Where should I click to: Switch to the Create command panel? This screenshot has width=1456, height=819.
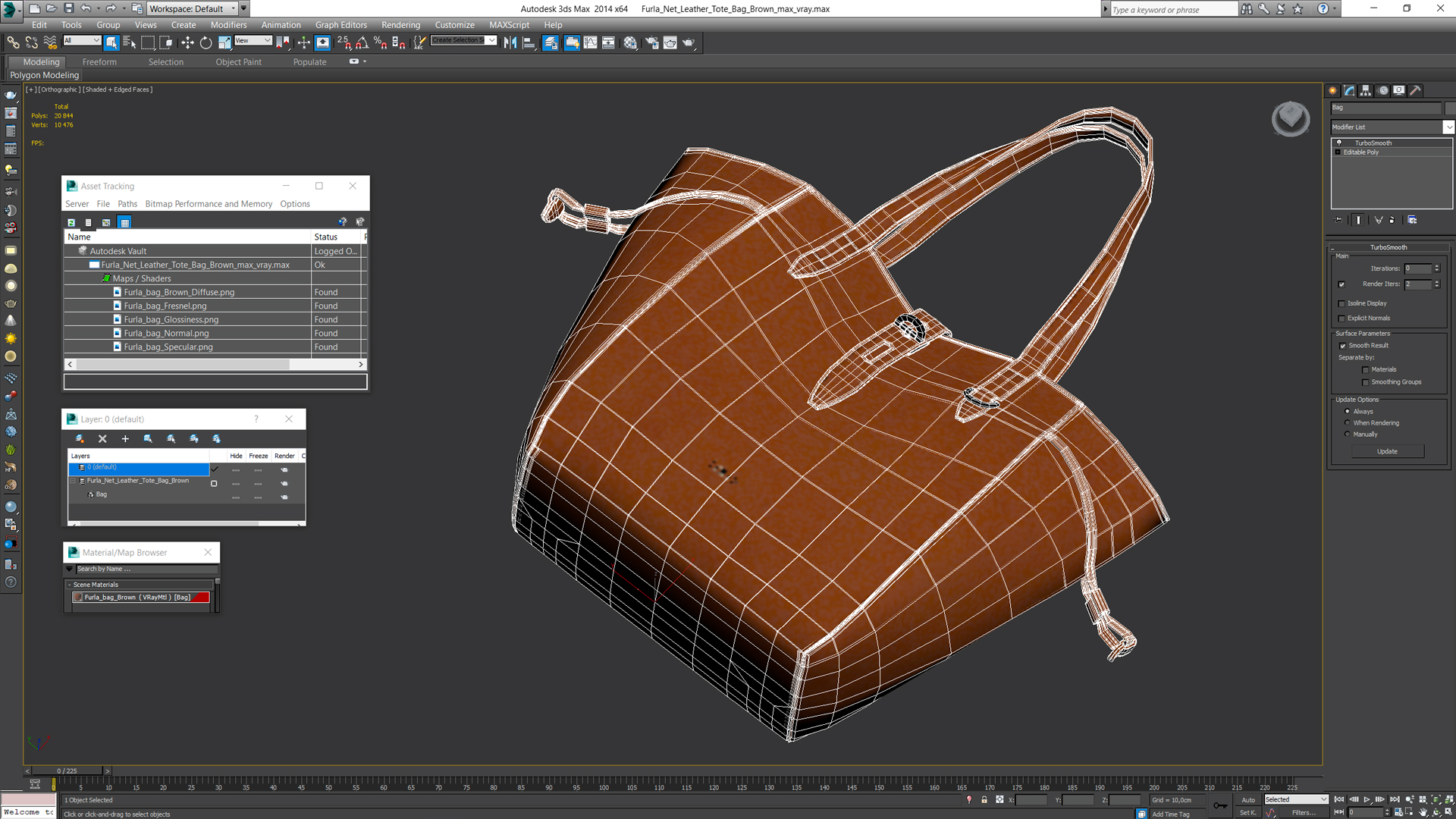pos(1333,90)
